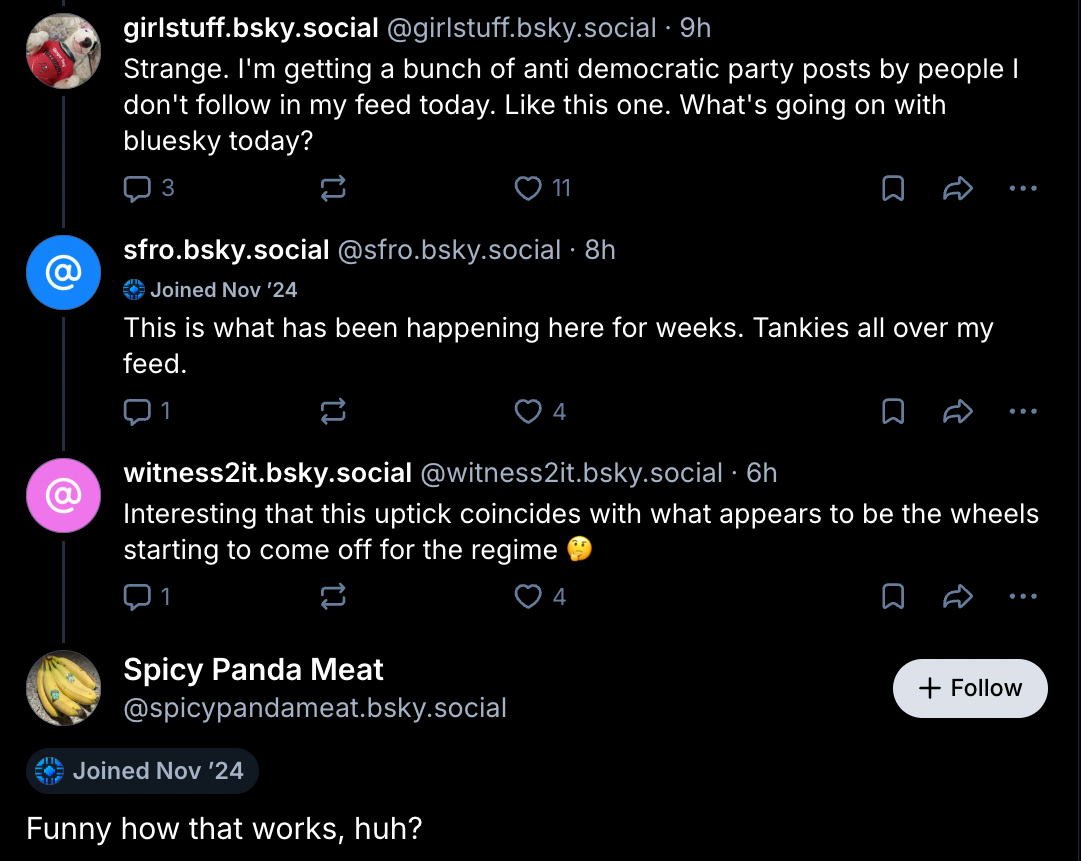Screen dimensions: 1081x861
Task: Open more options for girlstuff's post
Action: pos(1023,188)
